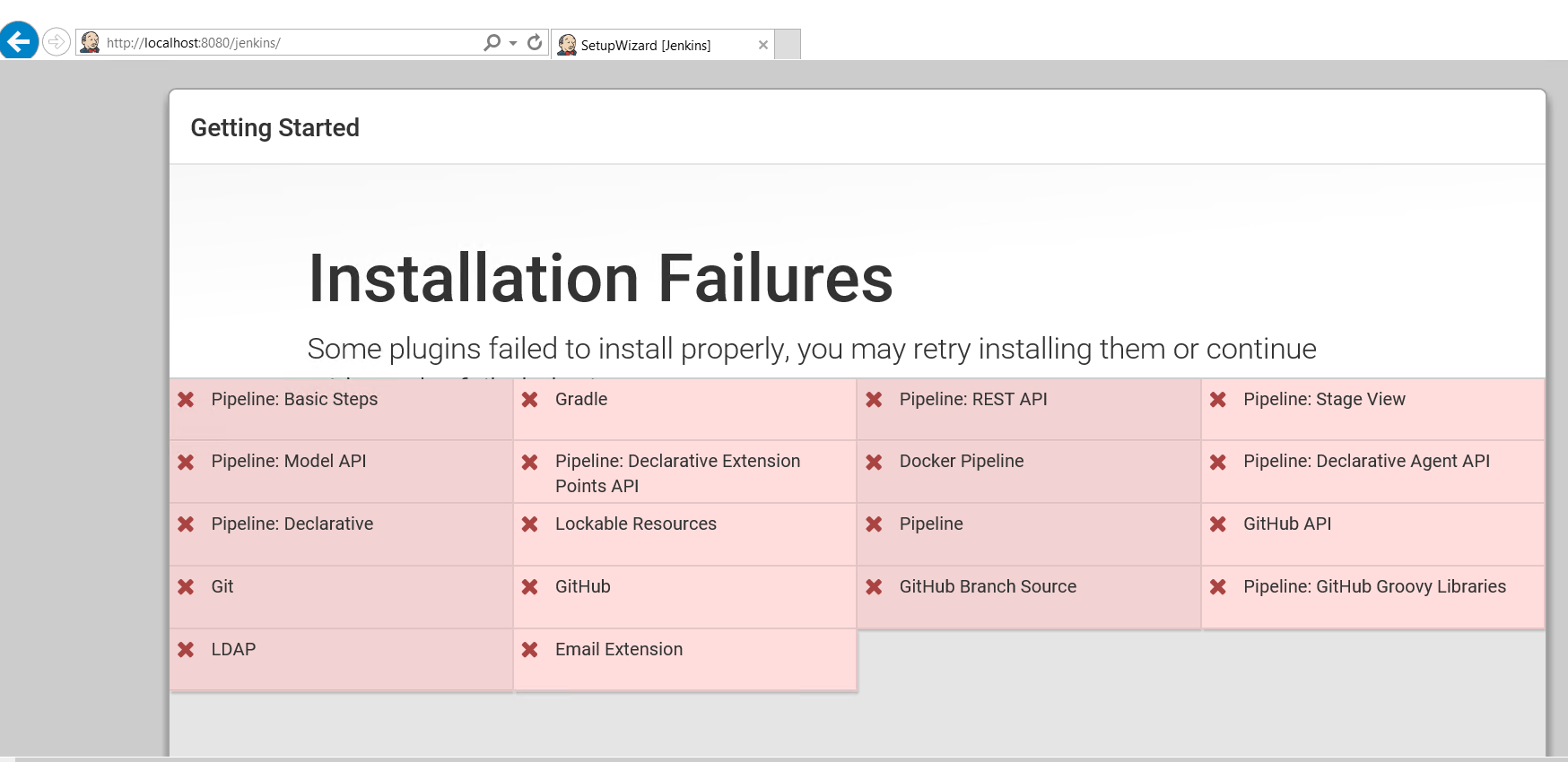Click the address bar search magnifier icon
Screen dimensions: 1568x762
coord(492,42)
